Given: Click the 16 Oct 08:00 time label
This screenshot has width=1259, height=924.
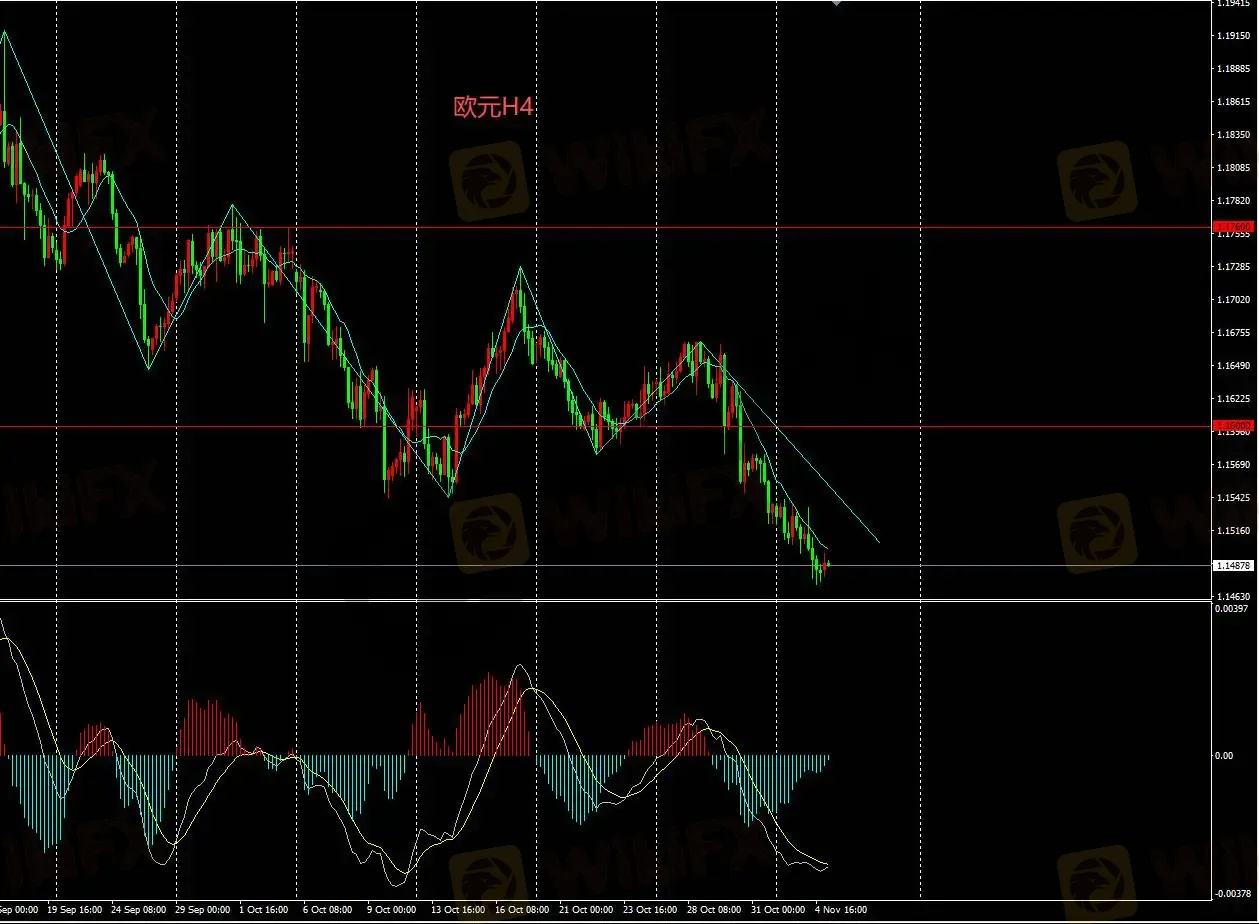Looking at the screenshot, I should click(520, 911).
